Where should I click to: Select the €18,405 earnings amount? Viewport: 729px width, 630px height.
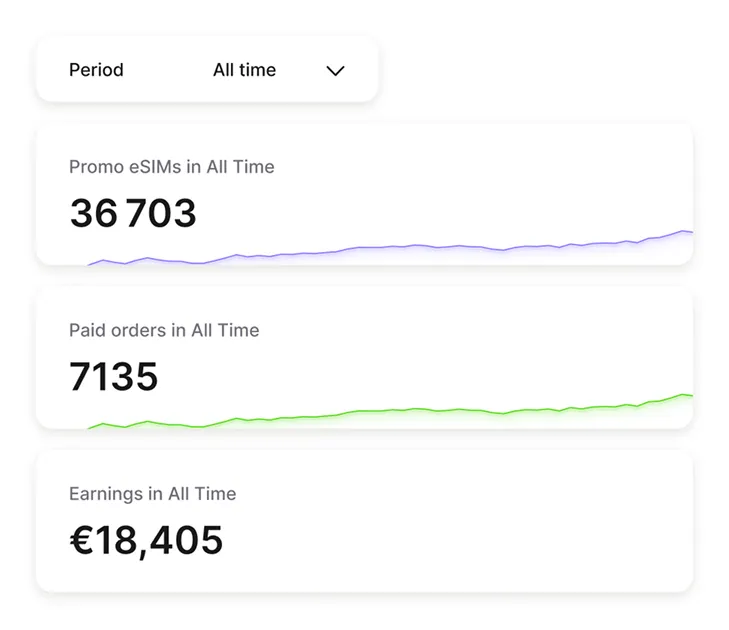(146, 540)
